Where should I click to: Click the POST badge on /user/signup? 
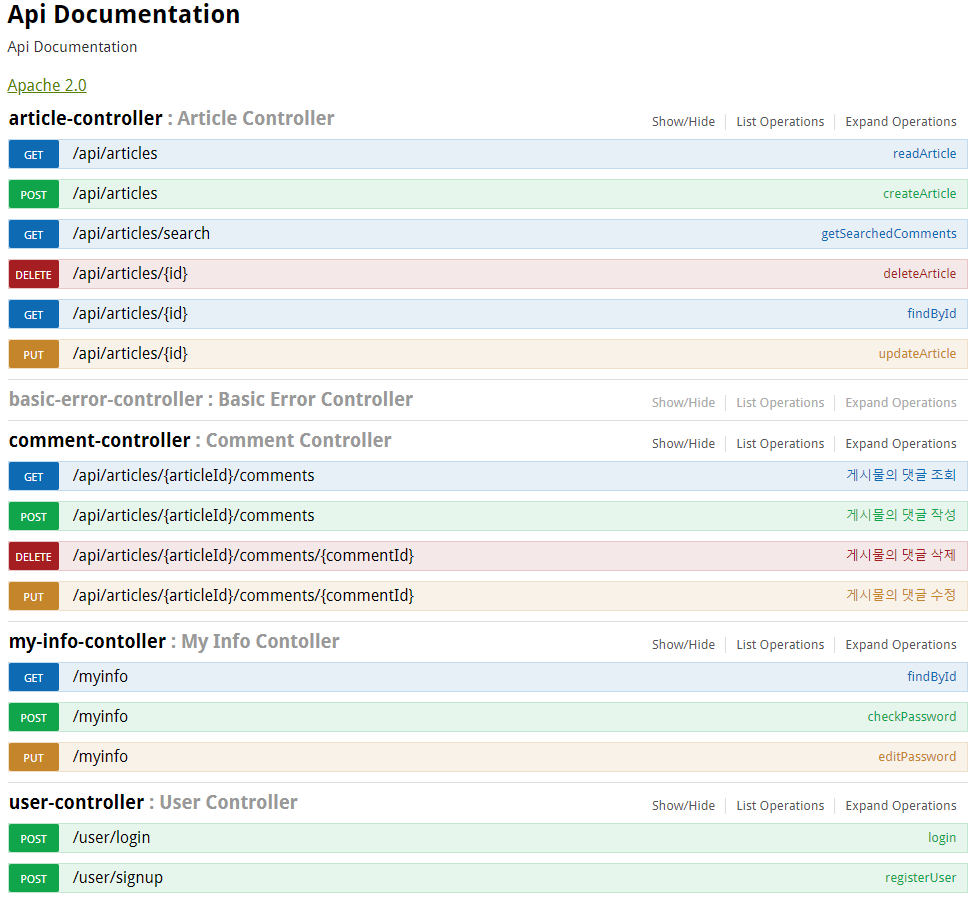[x=33, y=877]
